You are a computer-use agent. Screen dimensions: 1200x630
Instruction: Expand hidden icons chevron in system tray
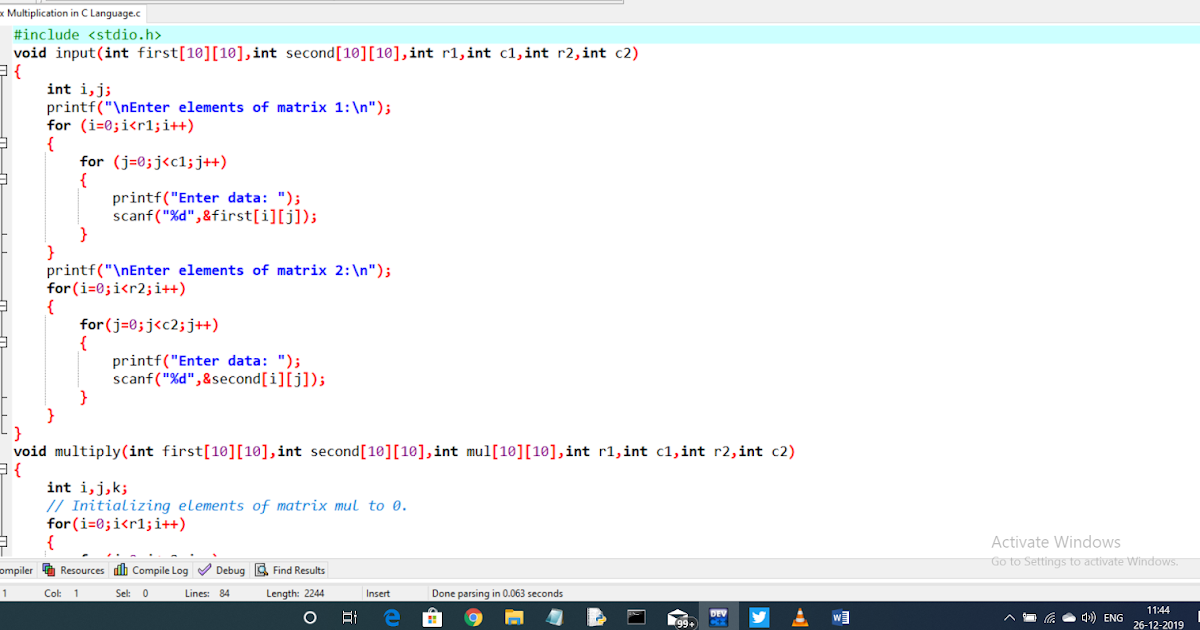pyautogui.click(x=1009, y=617)
